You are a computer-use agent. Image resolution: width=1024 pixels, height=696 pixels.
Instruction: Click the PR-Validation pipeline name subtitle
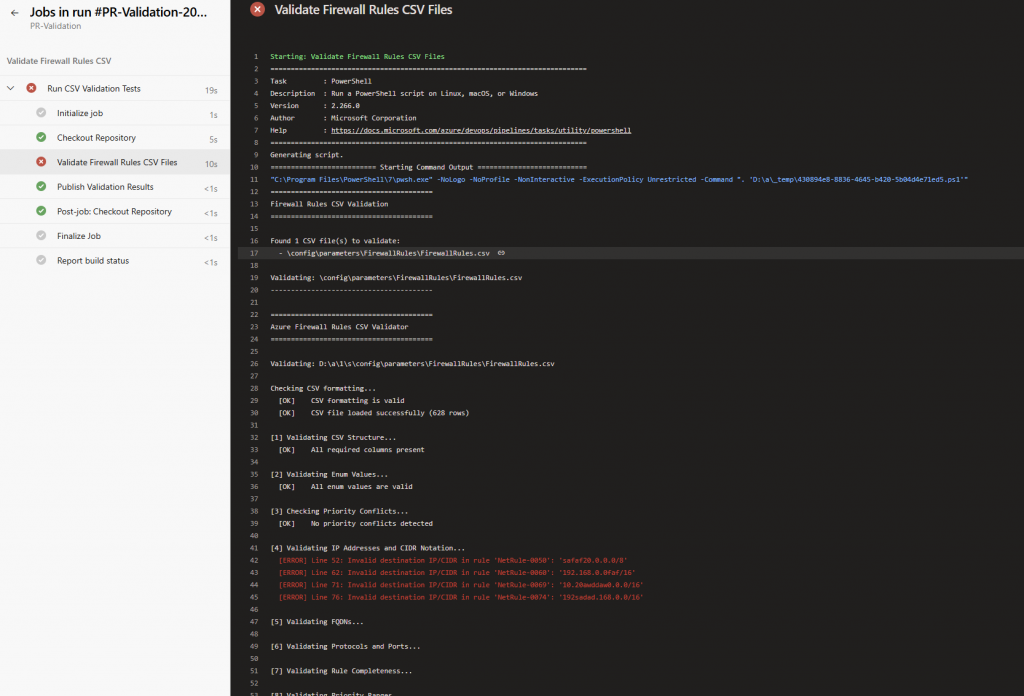coord(55,27)
